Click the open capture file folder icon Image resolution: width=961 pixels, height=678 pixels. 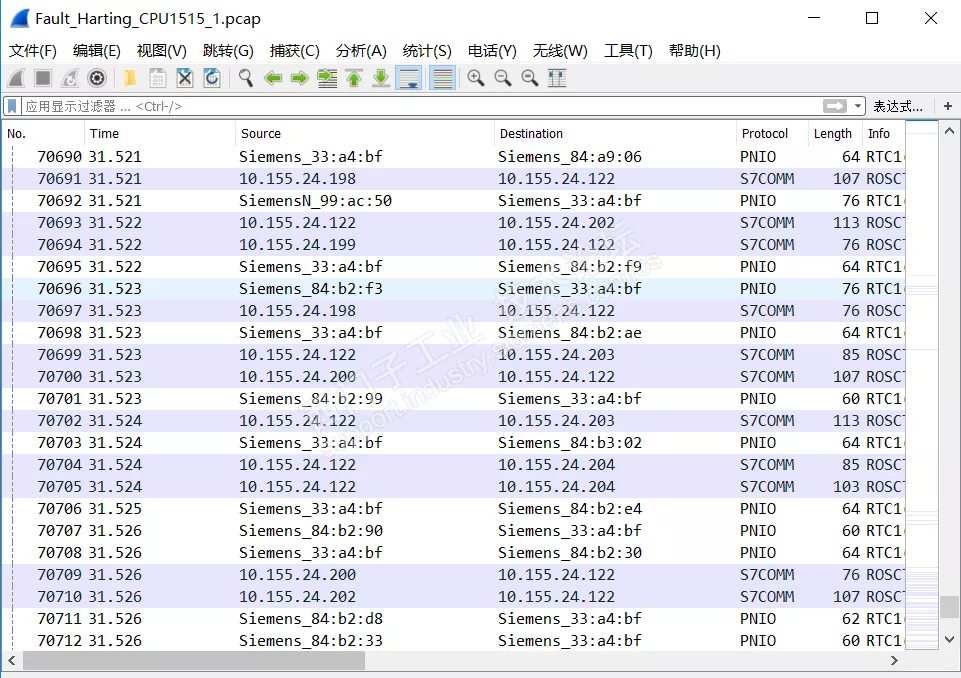[130, 78]
